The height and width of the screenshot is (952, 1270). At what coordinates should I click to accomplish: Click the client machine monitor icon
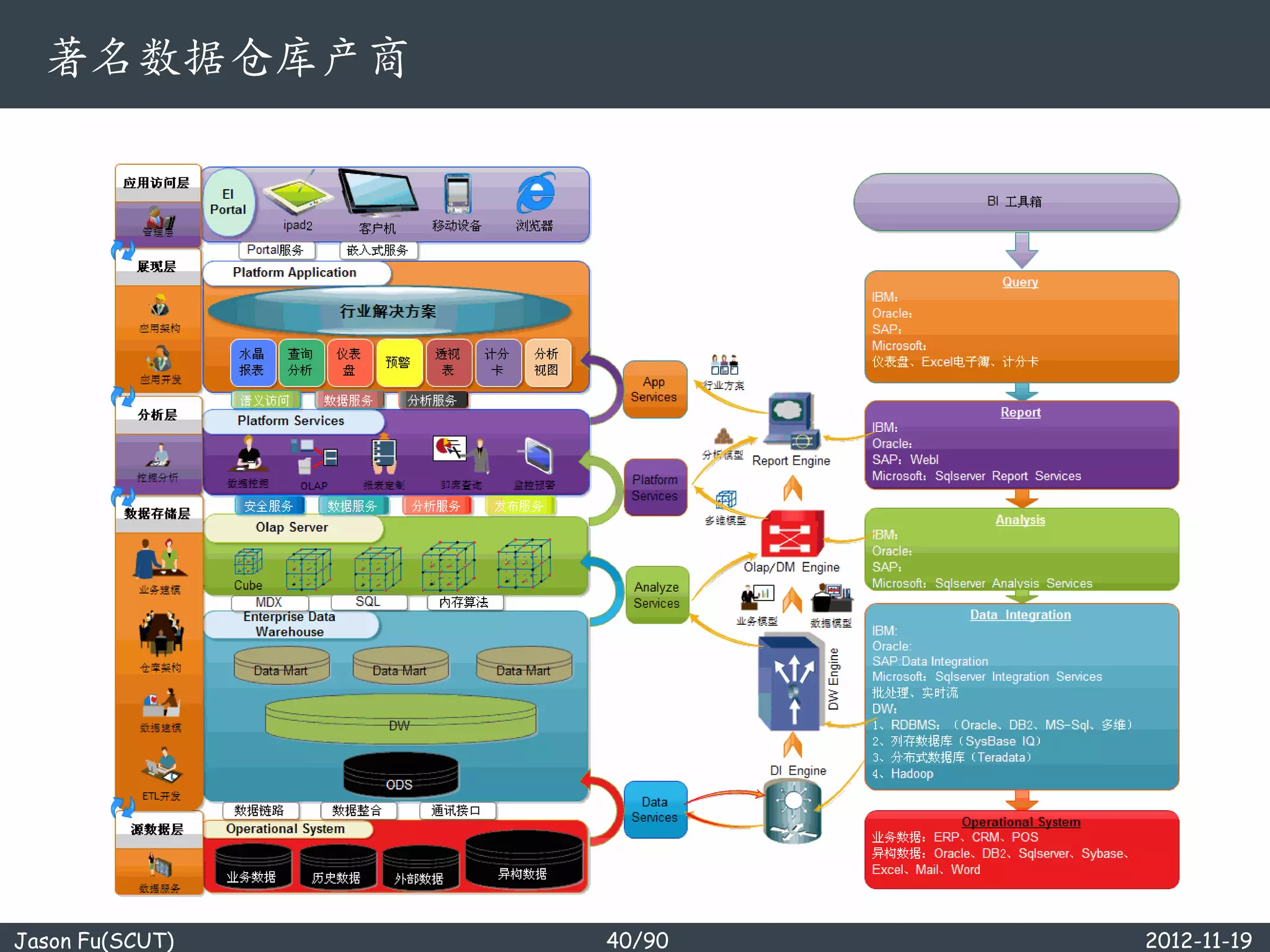tap(378, 192)
